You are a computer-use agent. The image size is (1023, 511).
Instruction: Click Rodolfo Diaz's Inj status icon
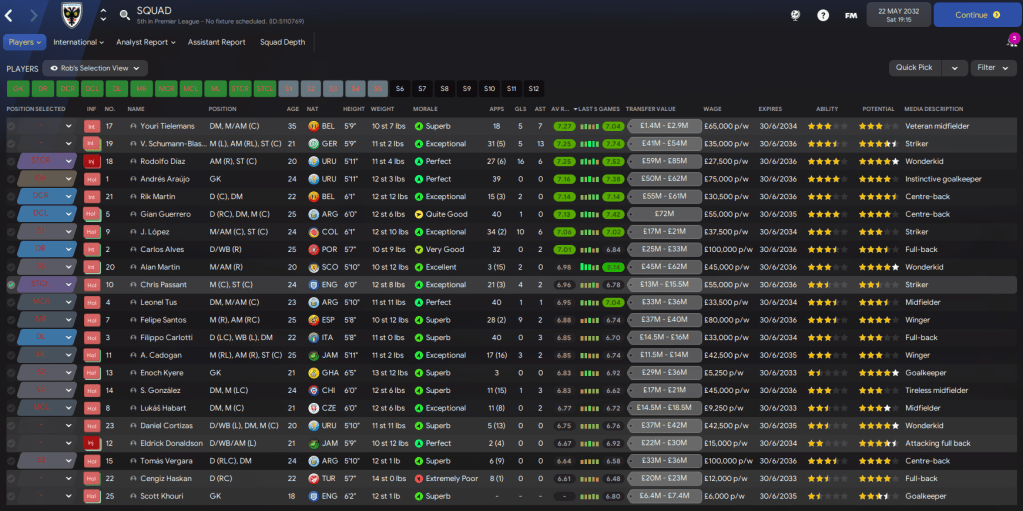point(91,161)
